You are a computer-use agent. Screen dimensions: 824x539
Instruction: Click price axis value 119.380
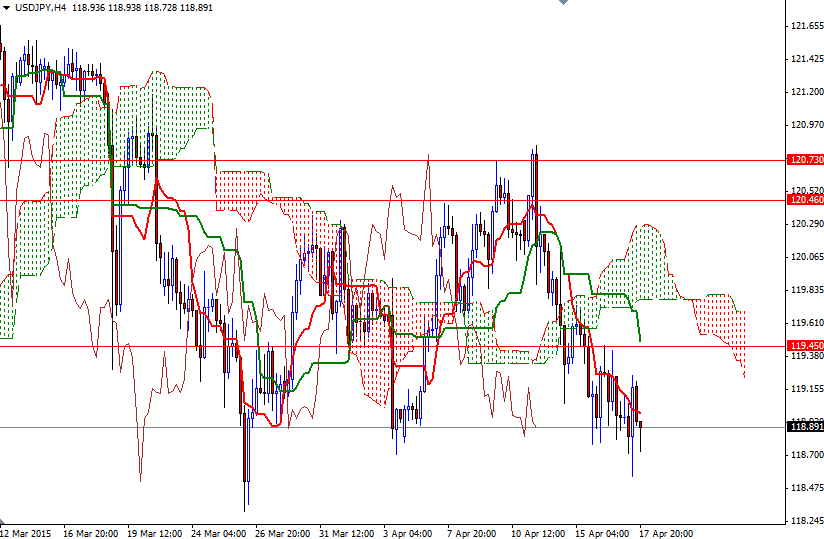tap(807, 356)
